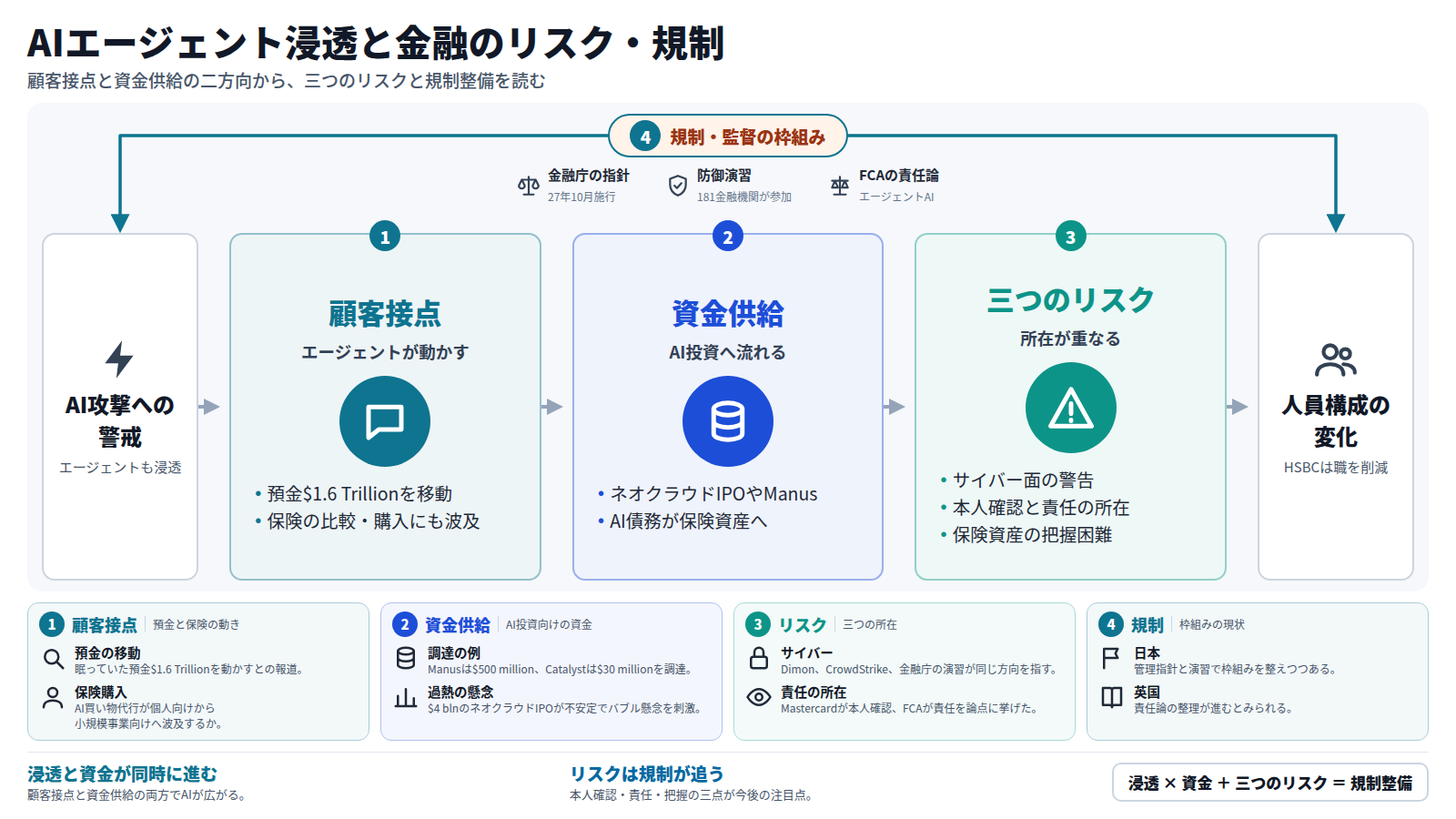Click the エージェントが動かす subtitle
Image resolution: width=1456 pixels, height=819 pixels.
[x=385, y=352]
